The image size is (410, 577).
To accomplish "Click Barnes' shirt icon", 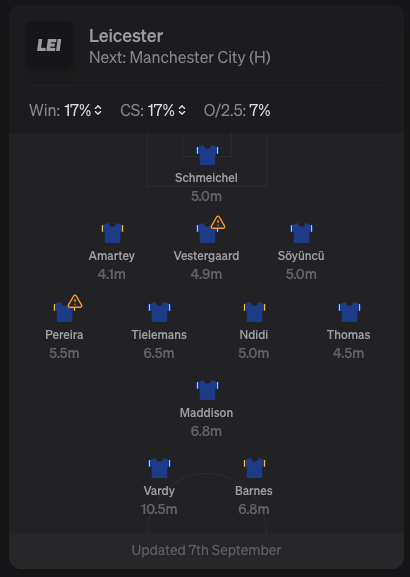I will click(254, 468).
